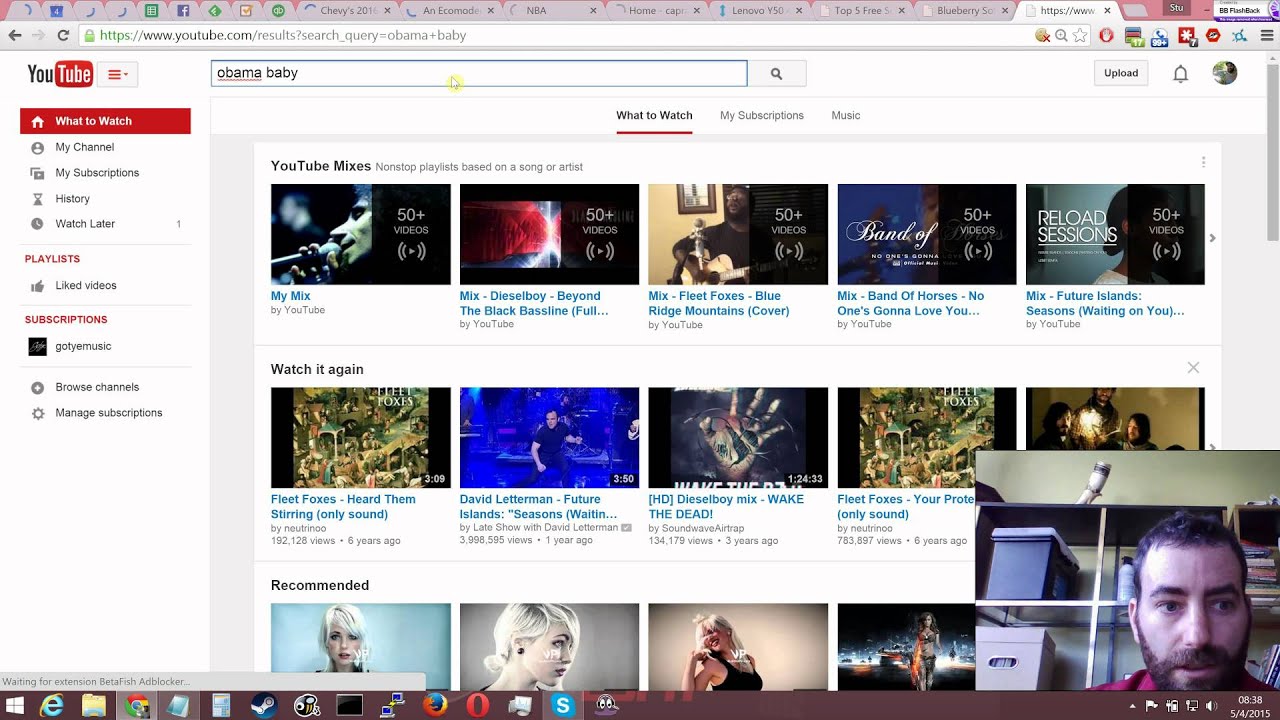Click the Liked videos thumbs-up icon
Viewport: 1280px width, 720px height.
coord(37,286)
